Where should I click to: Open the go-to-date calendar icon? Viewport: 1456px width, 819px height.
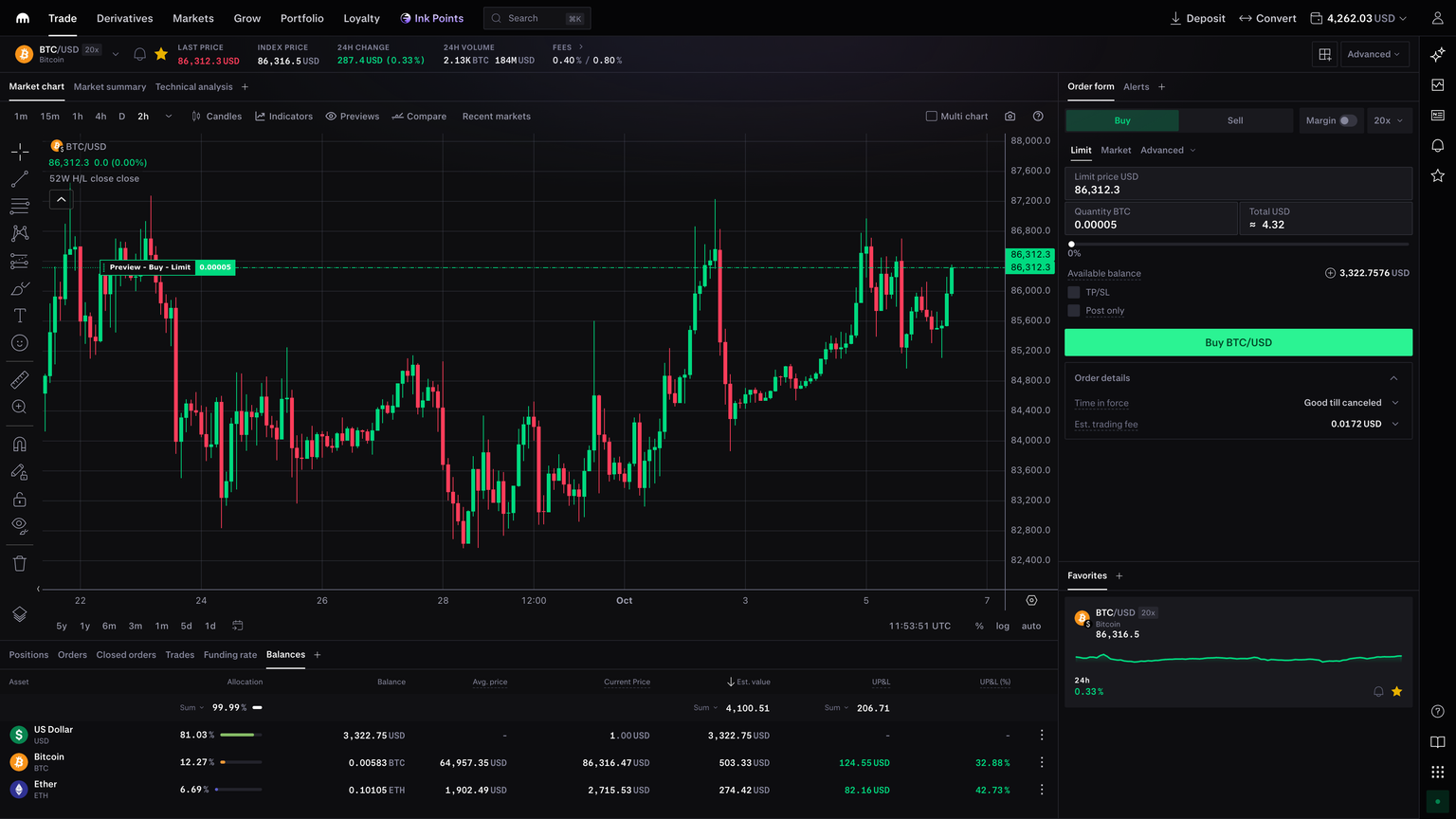pos(238,626)
